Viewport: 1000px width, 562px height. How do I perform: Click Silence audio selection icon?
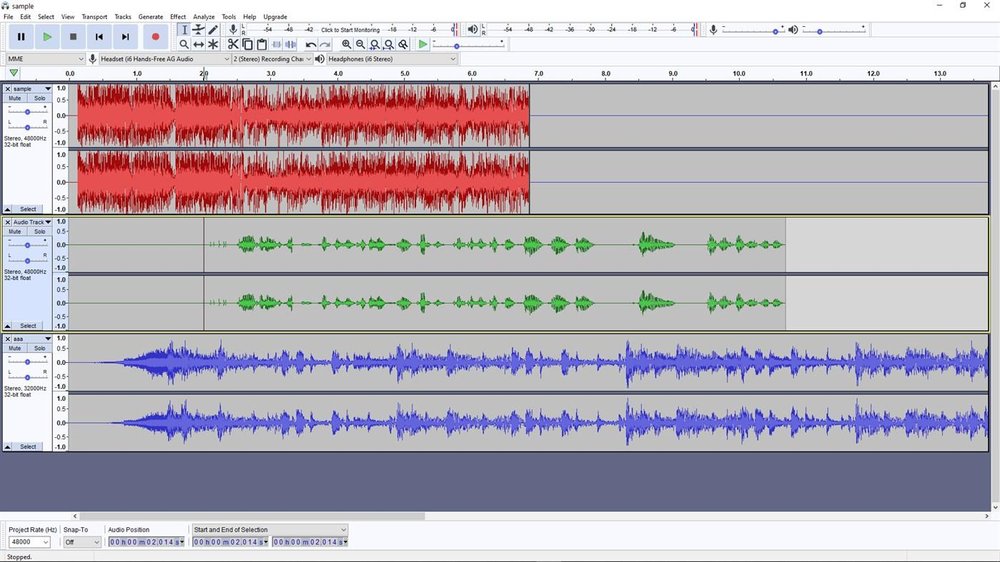pos(290,44)
